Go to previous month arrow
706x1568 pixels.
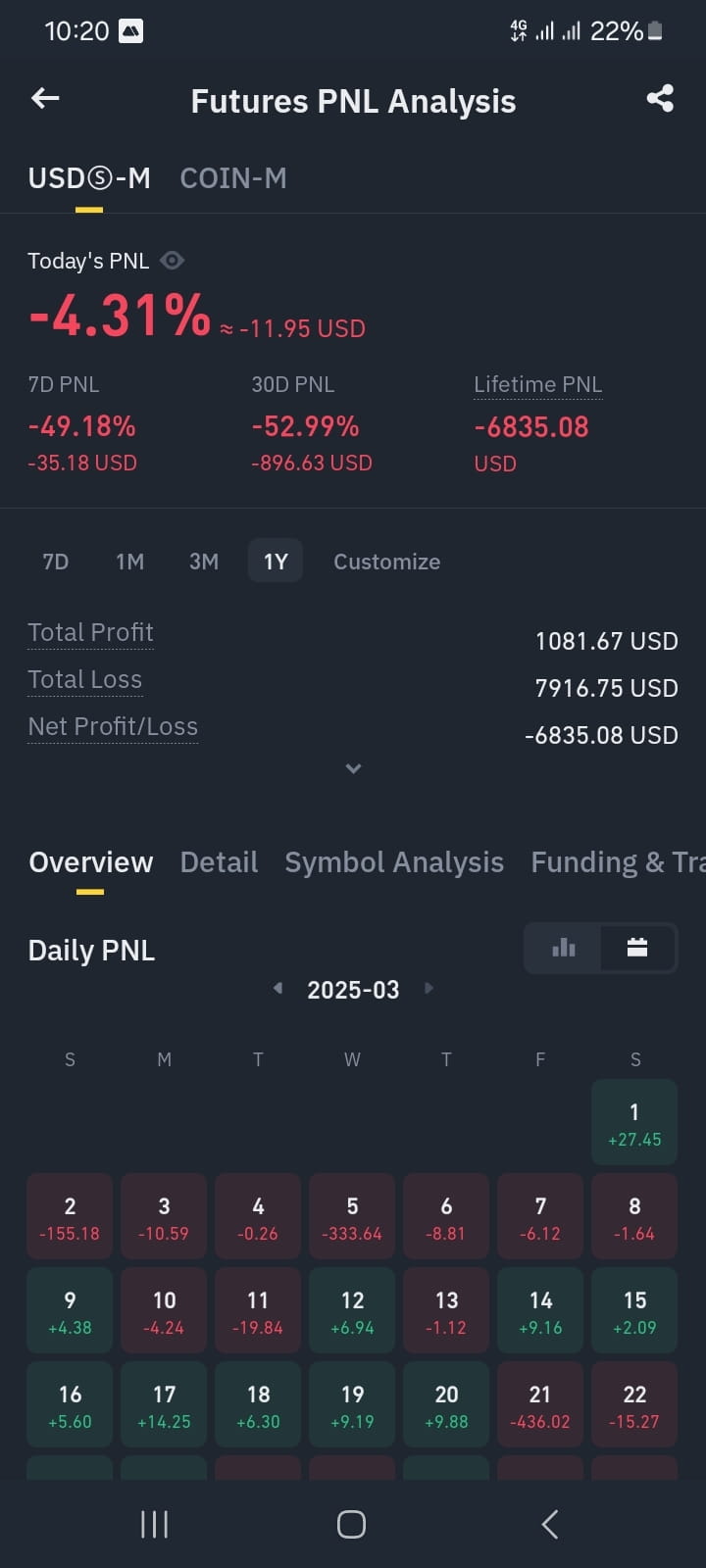277,988
